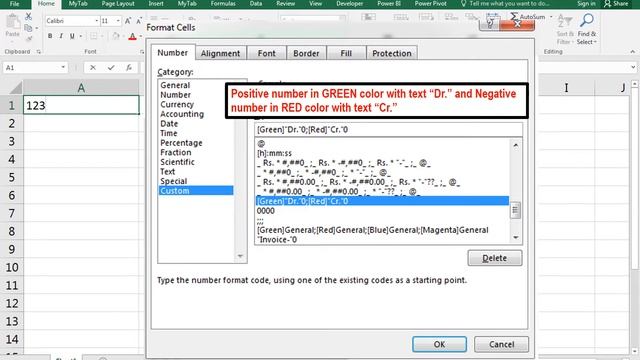Click the Increase Font Size icon
Image resolution: width=640 pixels, height=360 pixels.
pos(128,20)
